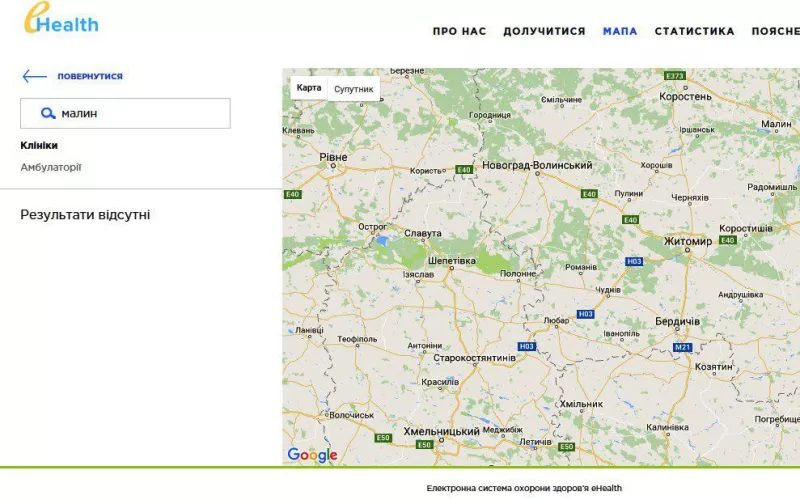Click the Google logo on the map

pyautogui.click(x=312, y=455)
